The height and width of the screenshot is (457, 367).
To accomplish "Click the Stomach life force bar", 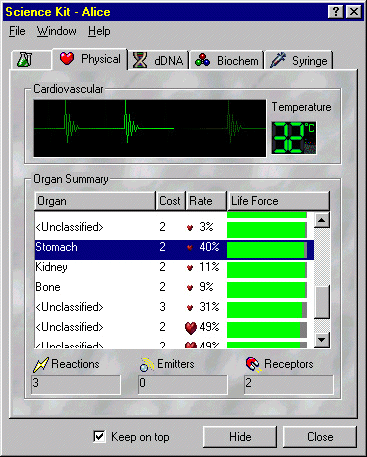I will click(267, 250).
